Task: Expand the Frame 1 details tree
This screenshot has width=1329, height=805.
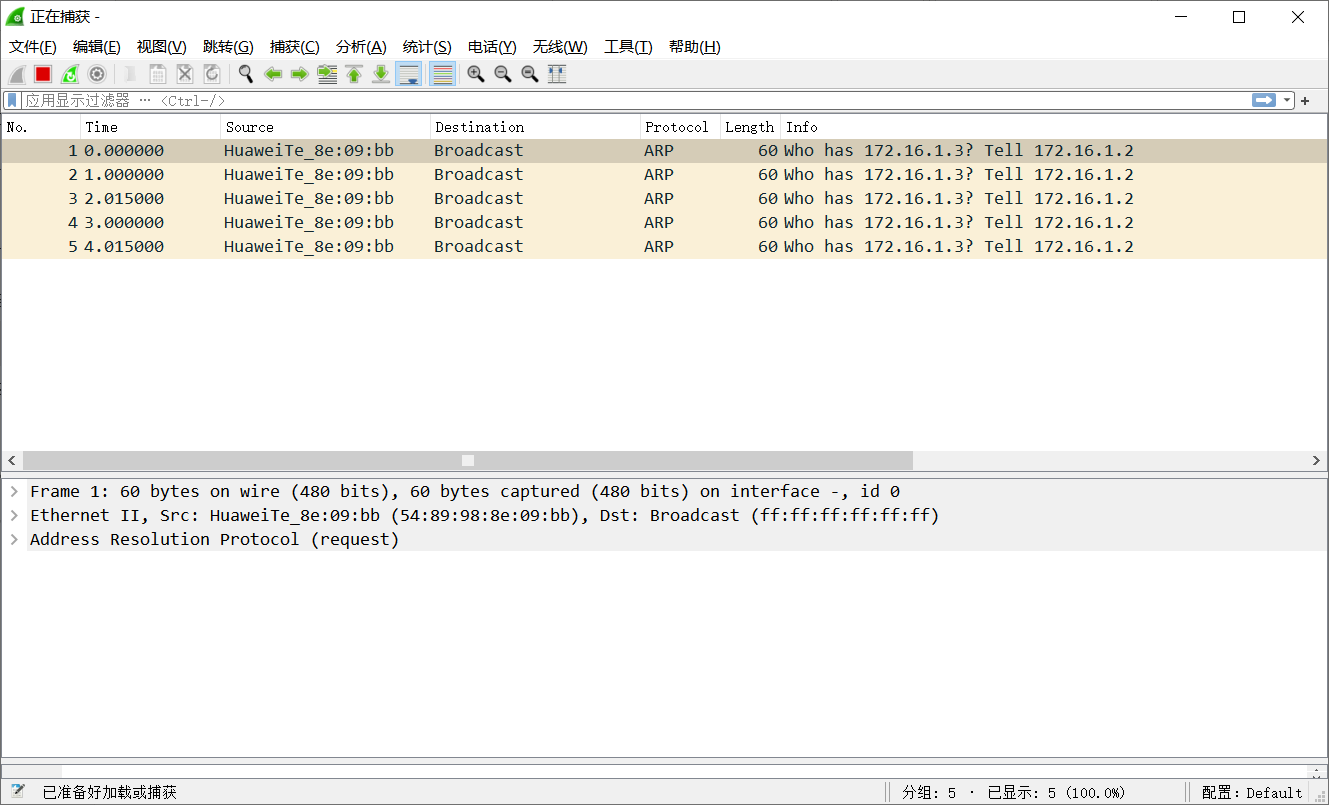Action: (x=14, y=491)
